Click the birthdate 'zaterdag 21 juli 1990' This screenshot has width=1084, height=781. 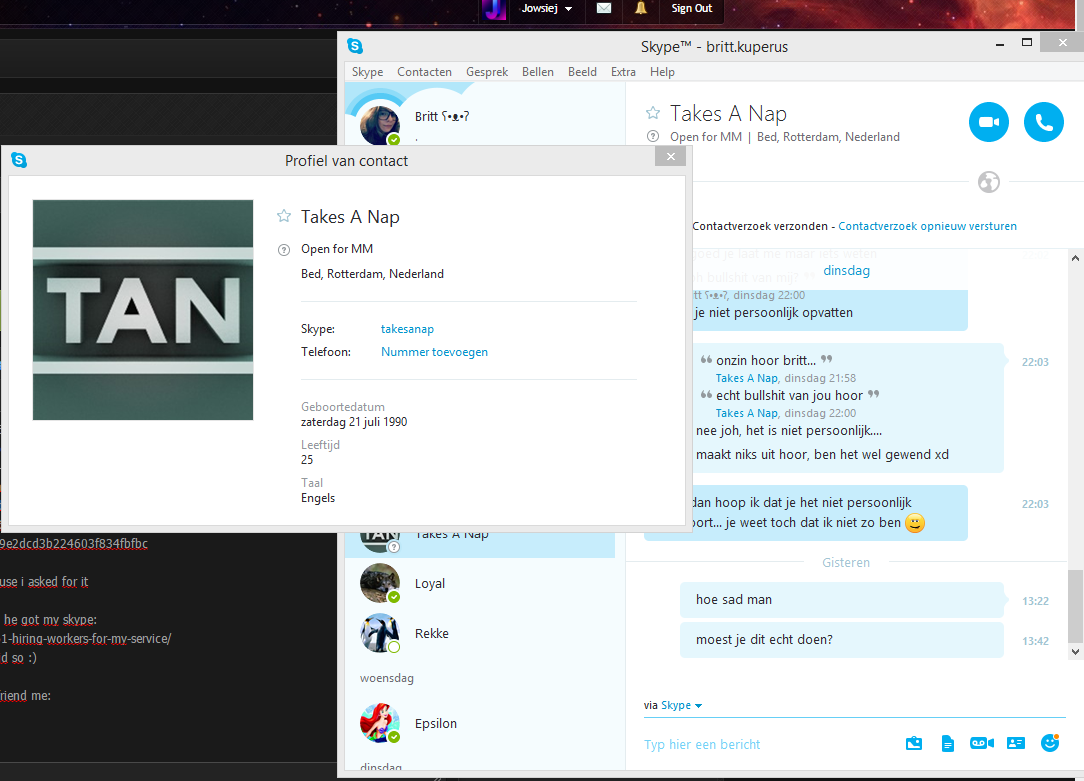click(354, 422)
